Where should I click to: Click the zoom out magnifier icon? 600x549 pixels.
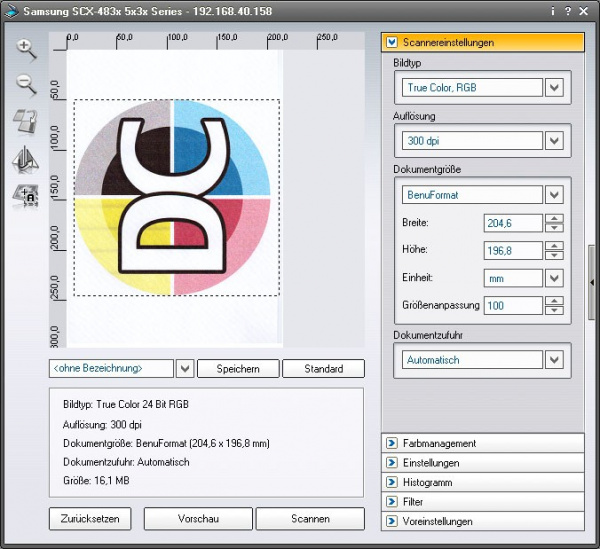tap(26, 86)
